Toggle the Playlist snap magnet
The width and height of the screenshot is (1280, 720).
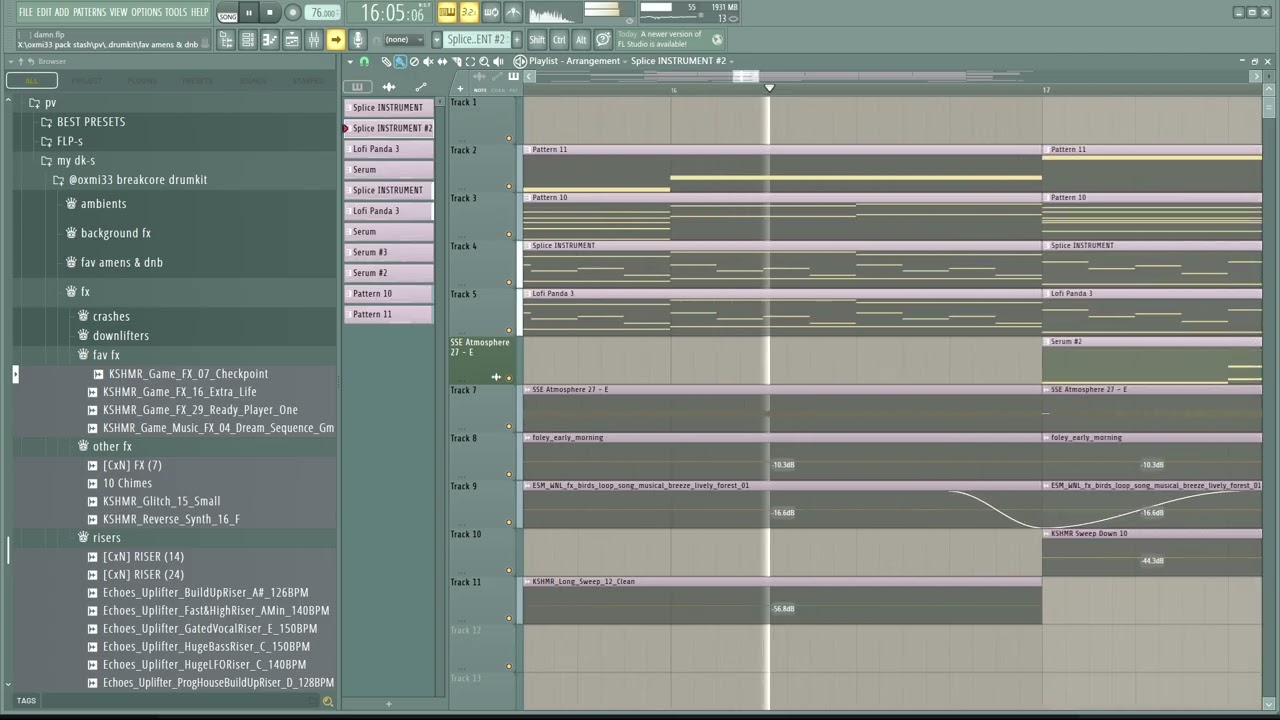pyautogui.click(x=364, y=61)
